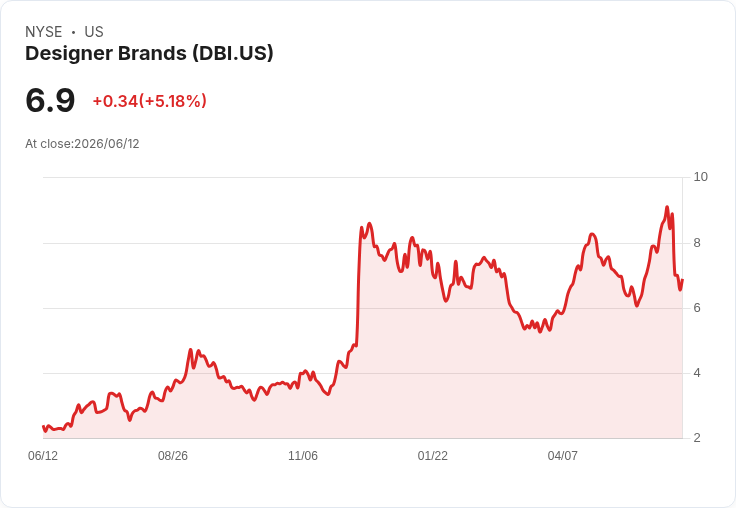Click the late-August local peak on the chart line
Screen dimensions: 736x508
click(x=191, y=350)
